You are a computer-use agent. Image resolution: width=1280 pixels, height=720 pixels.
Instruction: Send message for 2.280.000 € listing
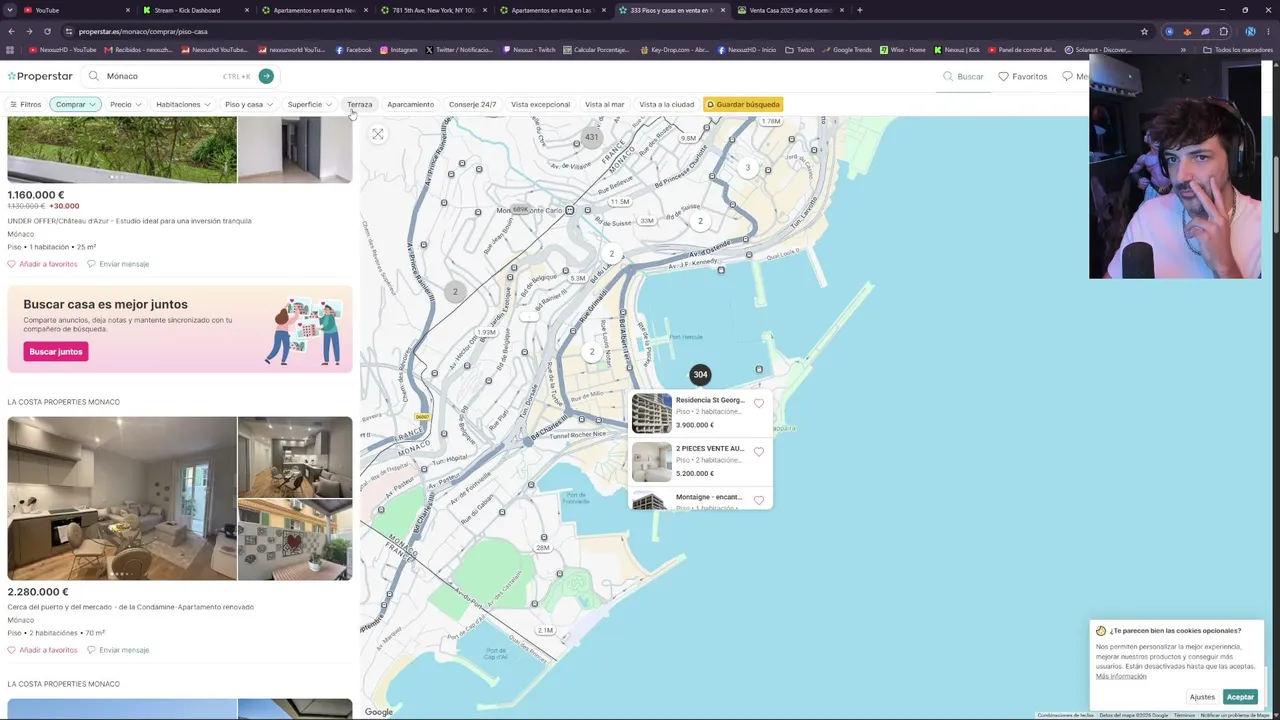(x=118, y=650)
